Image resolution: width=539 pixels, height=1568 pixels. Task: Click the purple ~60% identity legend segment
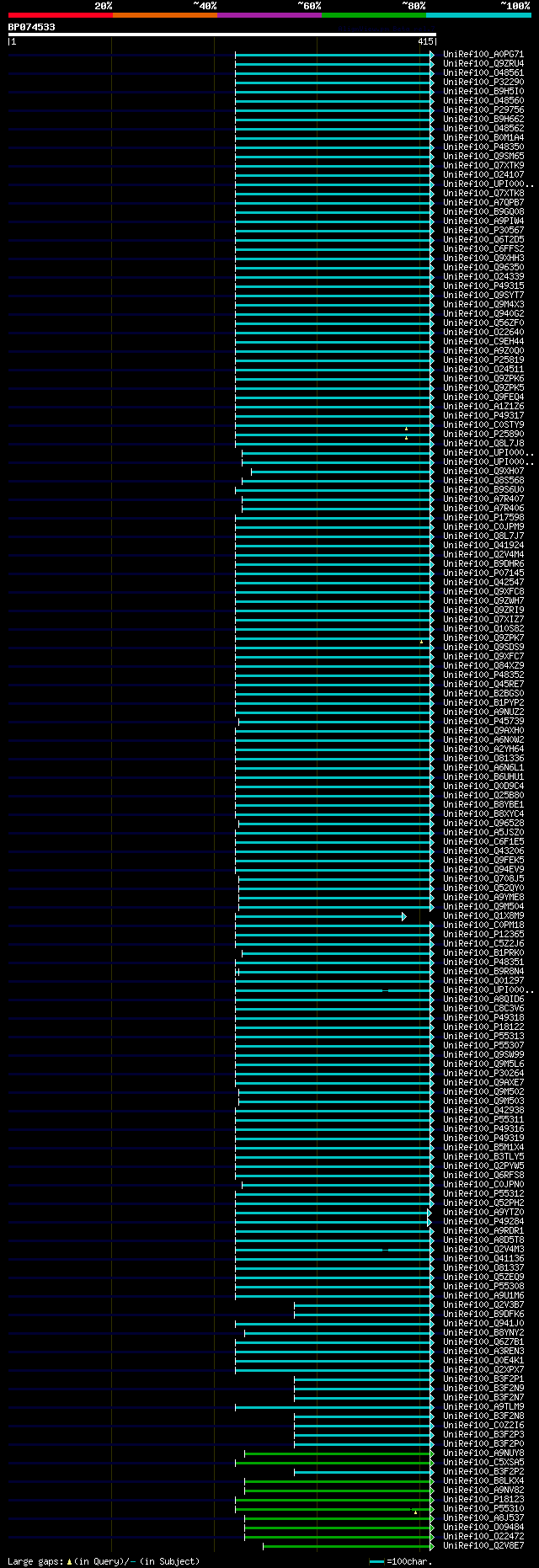tap(269, 15)
